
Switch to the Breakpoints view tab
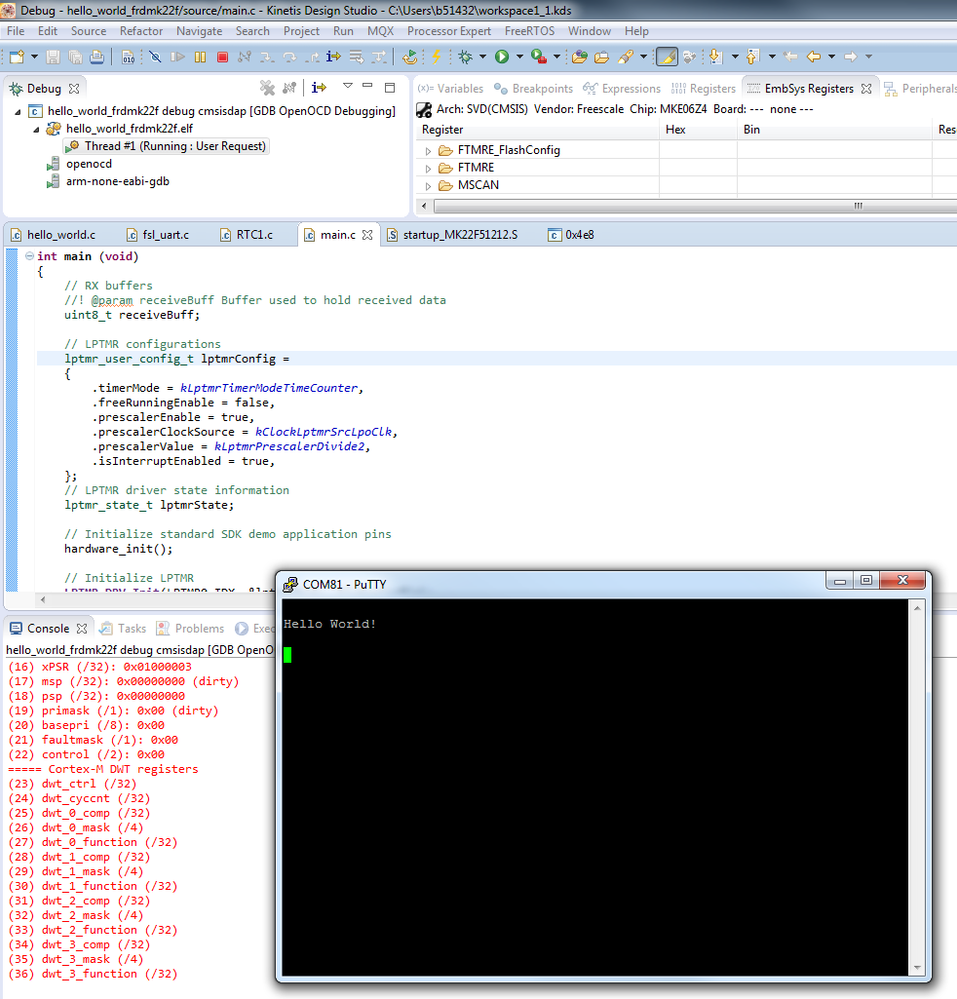click(533, 89)
